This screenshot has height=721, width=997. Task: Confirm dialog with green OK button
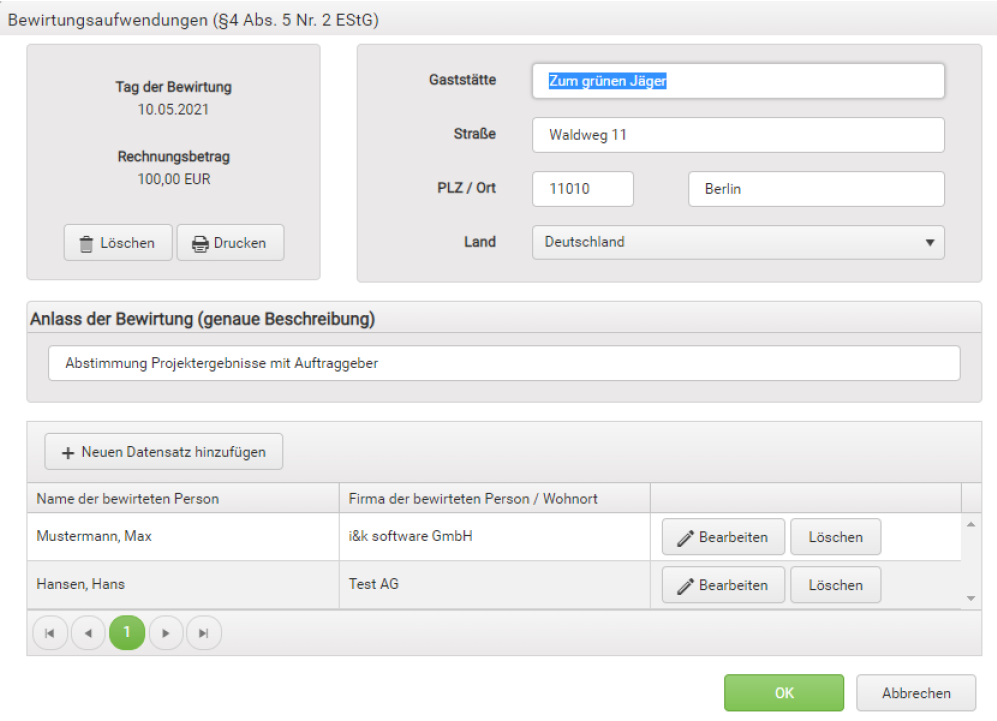coord(784,693)
